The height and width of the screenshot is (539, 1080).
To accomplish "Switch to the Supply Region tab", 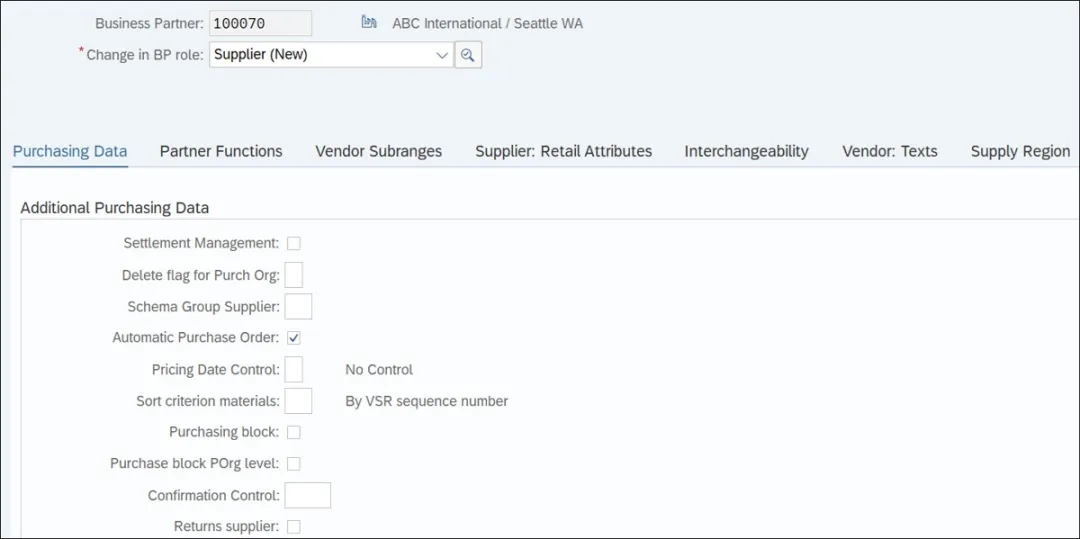I will [1020, 151].
